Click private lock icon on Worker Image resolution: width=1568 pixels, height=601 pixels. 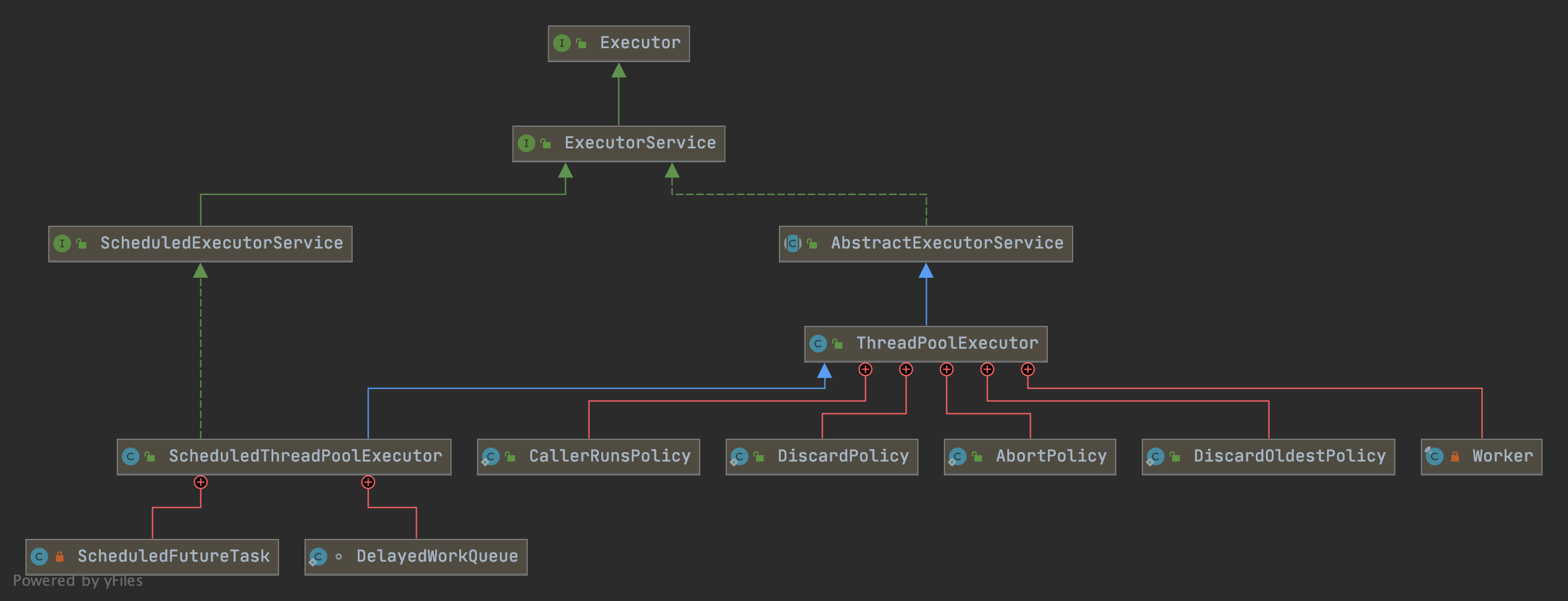(1455, 456)
